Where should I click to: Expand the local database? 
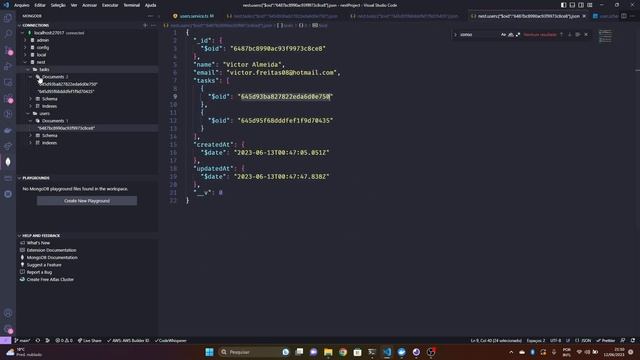25,55
